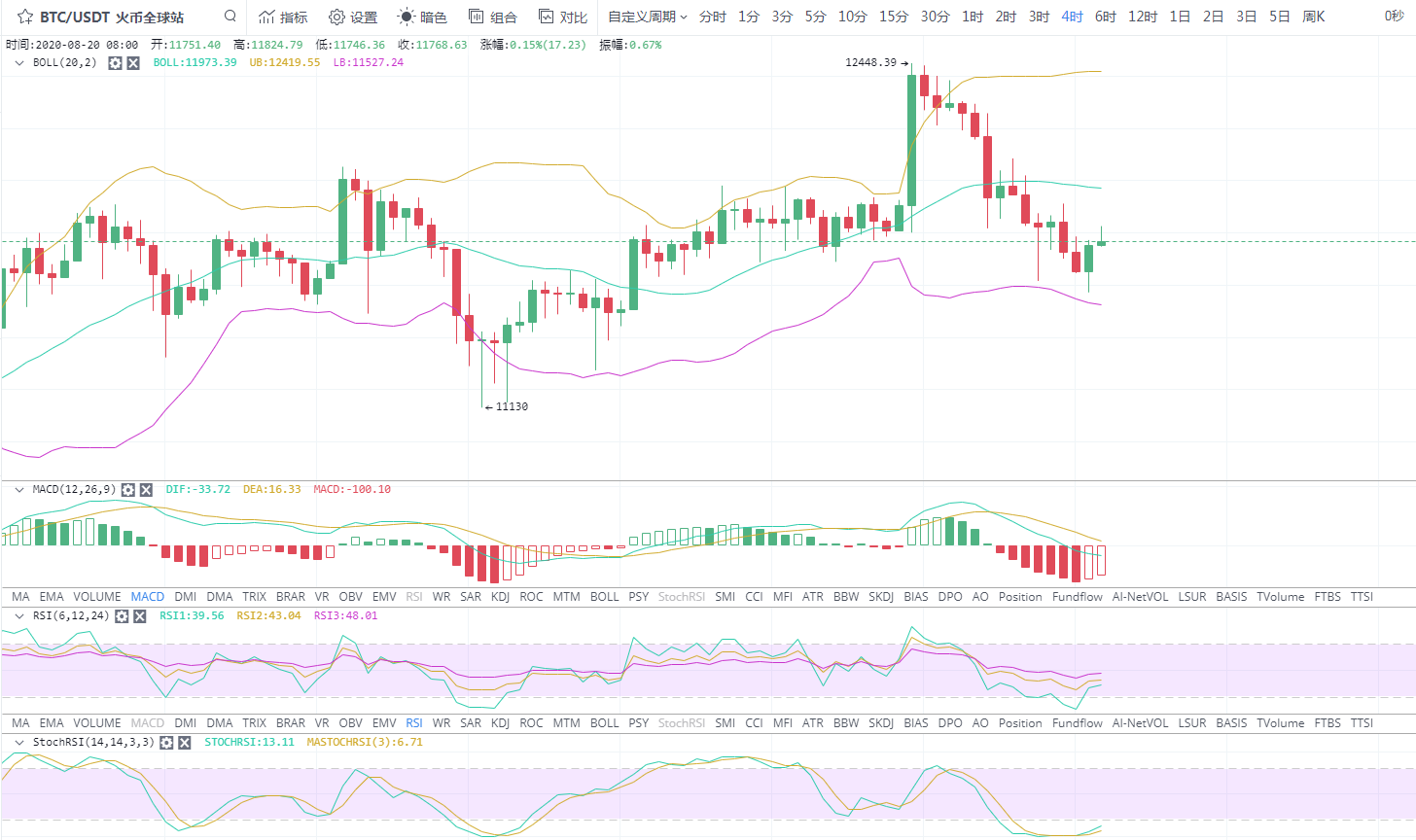
Task: Open chart 设置 settings
Action: (353, 17)
